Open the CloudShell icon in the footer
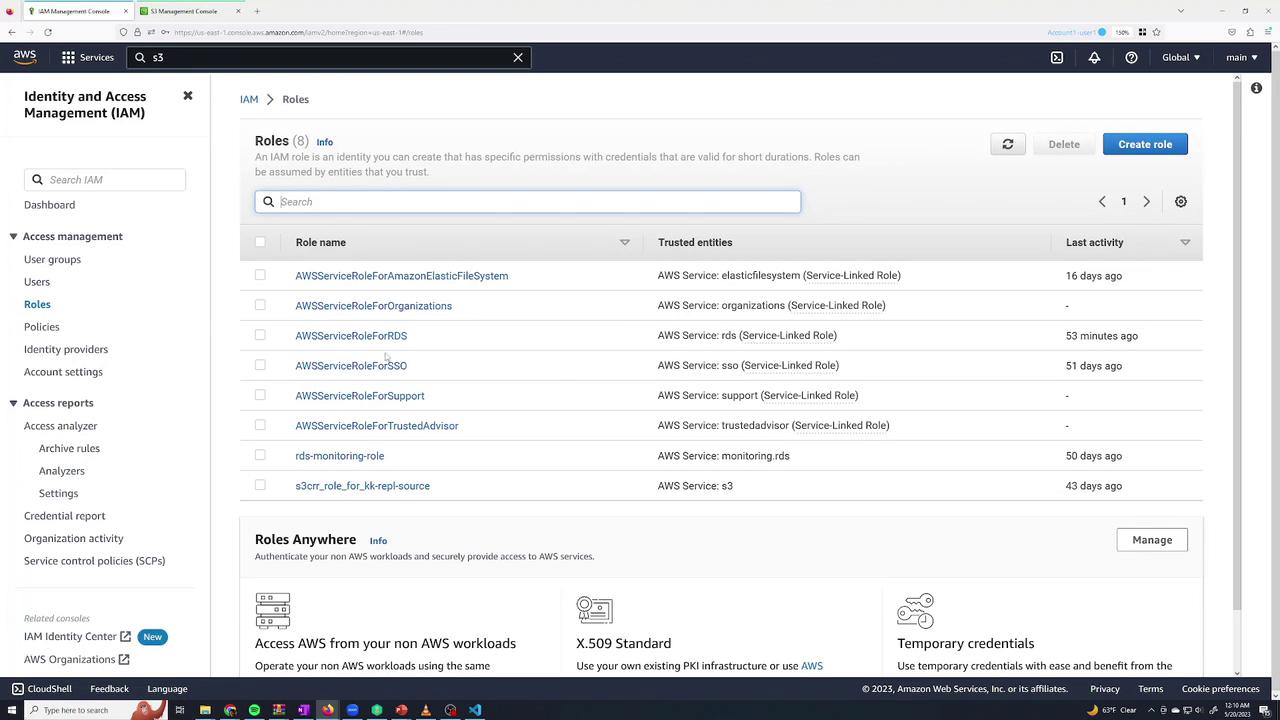 [18, 689]
